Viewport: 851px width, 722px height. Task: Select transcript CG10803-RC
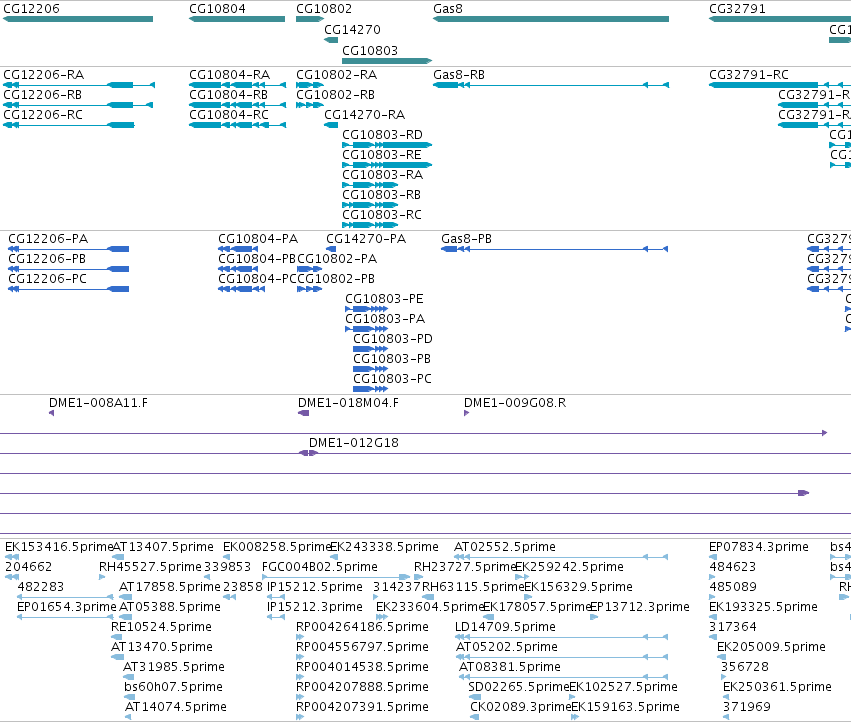tap(370, 225)
